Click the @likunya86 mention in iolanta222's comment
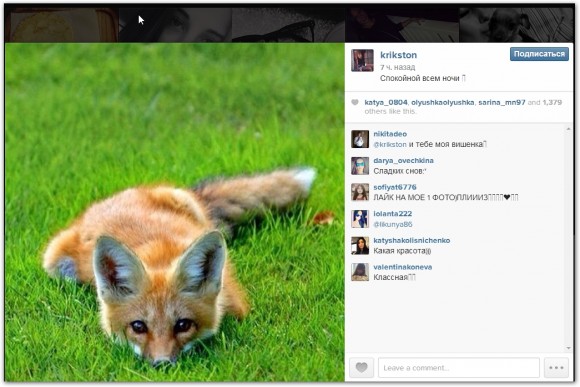 [393, 225]
